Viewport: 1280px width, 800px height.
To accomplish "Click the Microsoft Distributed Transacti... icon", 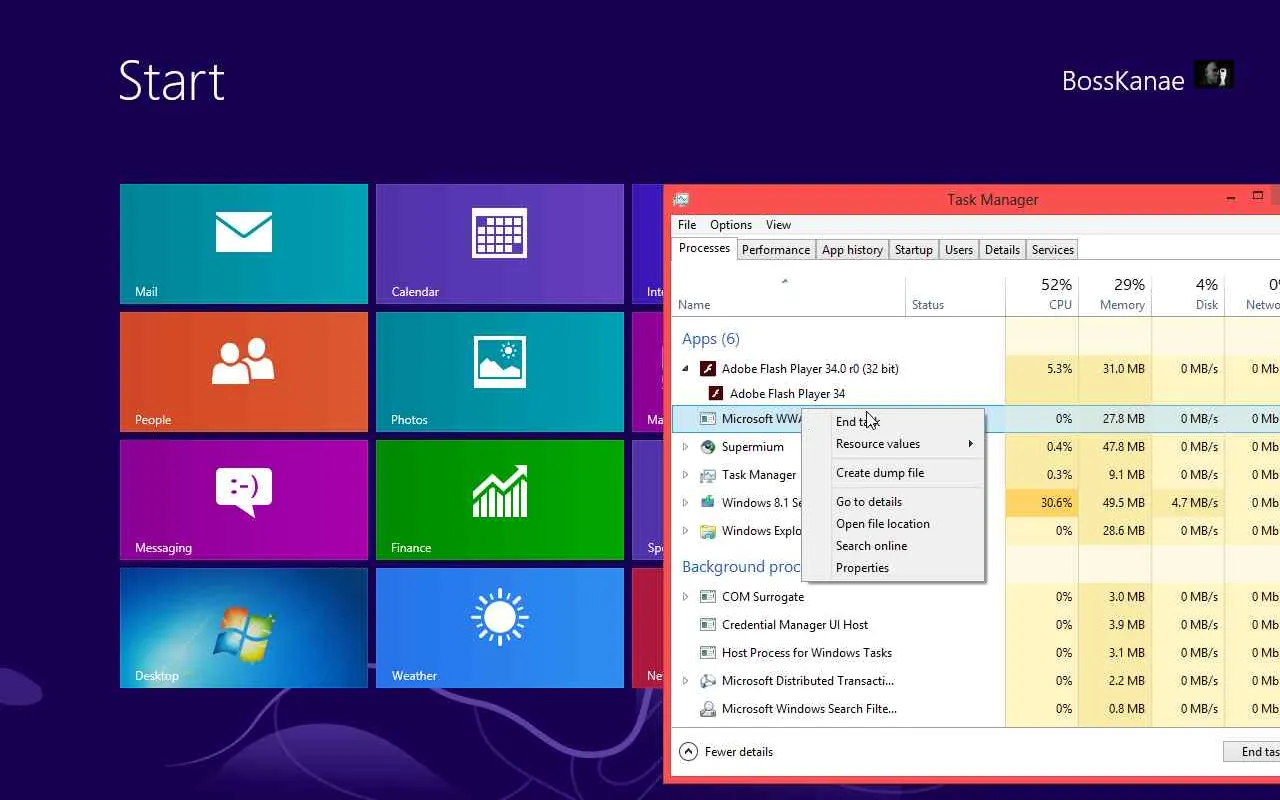I will coord(708,681).
